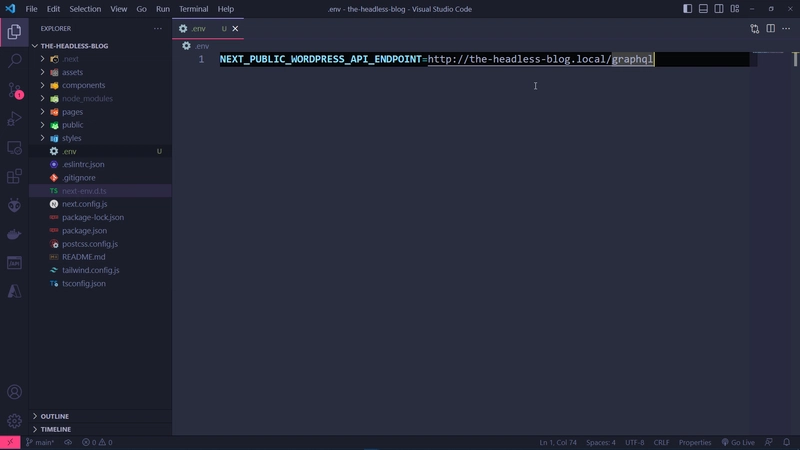The width and height of the screenshot is (800, 450).
Task: Open Explorer views and more actions menu
Action: point(158,29)
